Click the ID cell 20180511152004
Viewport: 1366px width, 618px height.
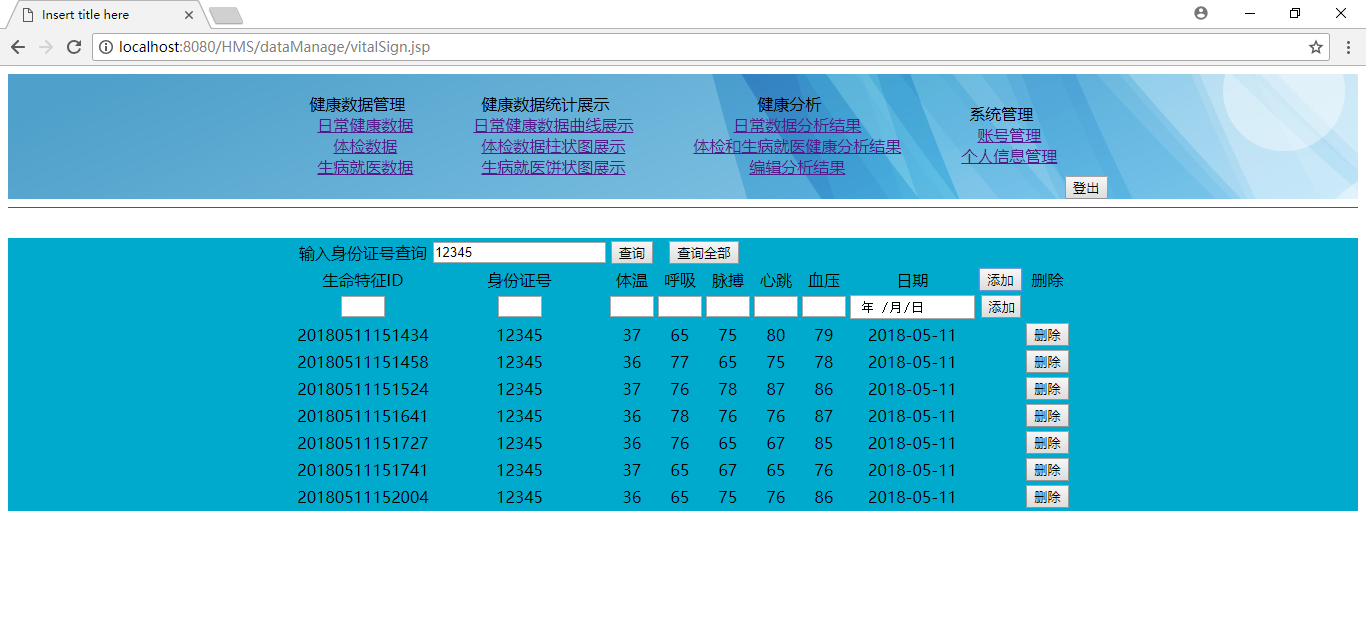tap(363, 497)
